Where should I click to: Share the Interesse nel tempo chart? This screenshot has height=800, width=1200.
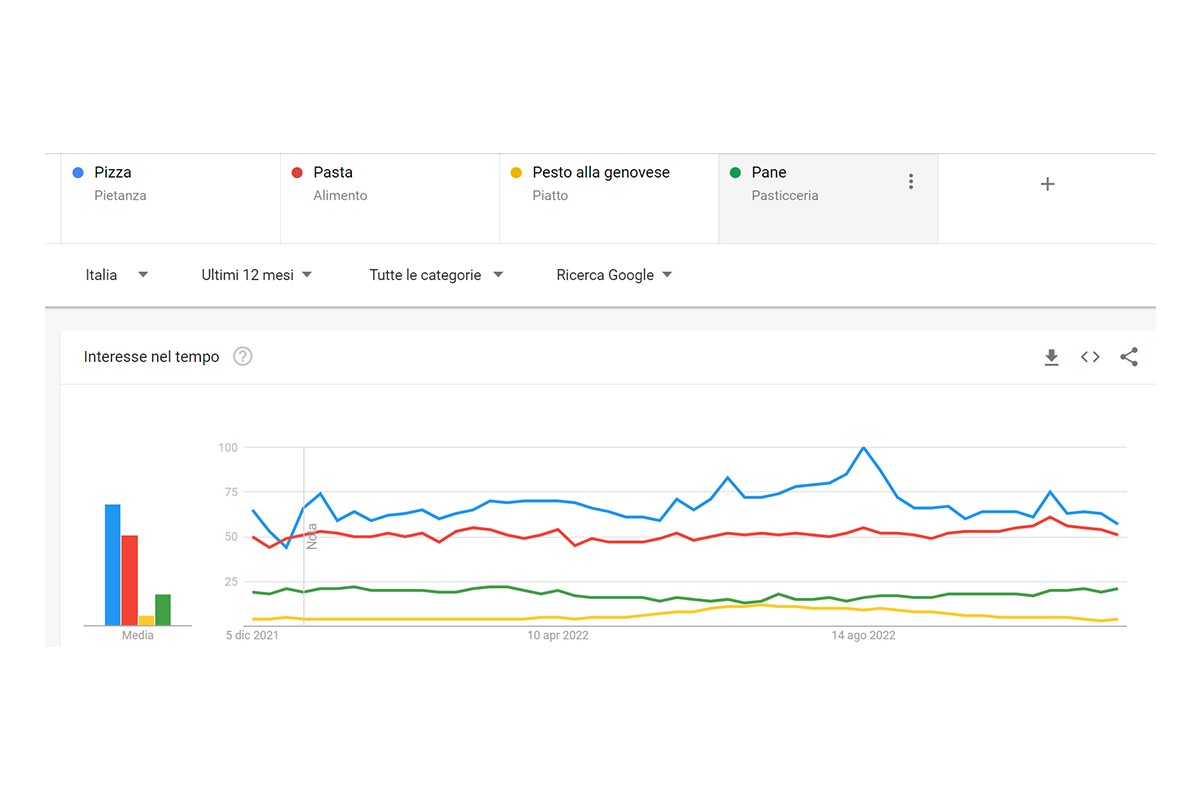1129,357
